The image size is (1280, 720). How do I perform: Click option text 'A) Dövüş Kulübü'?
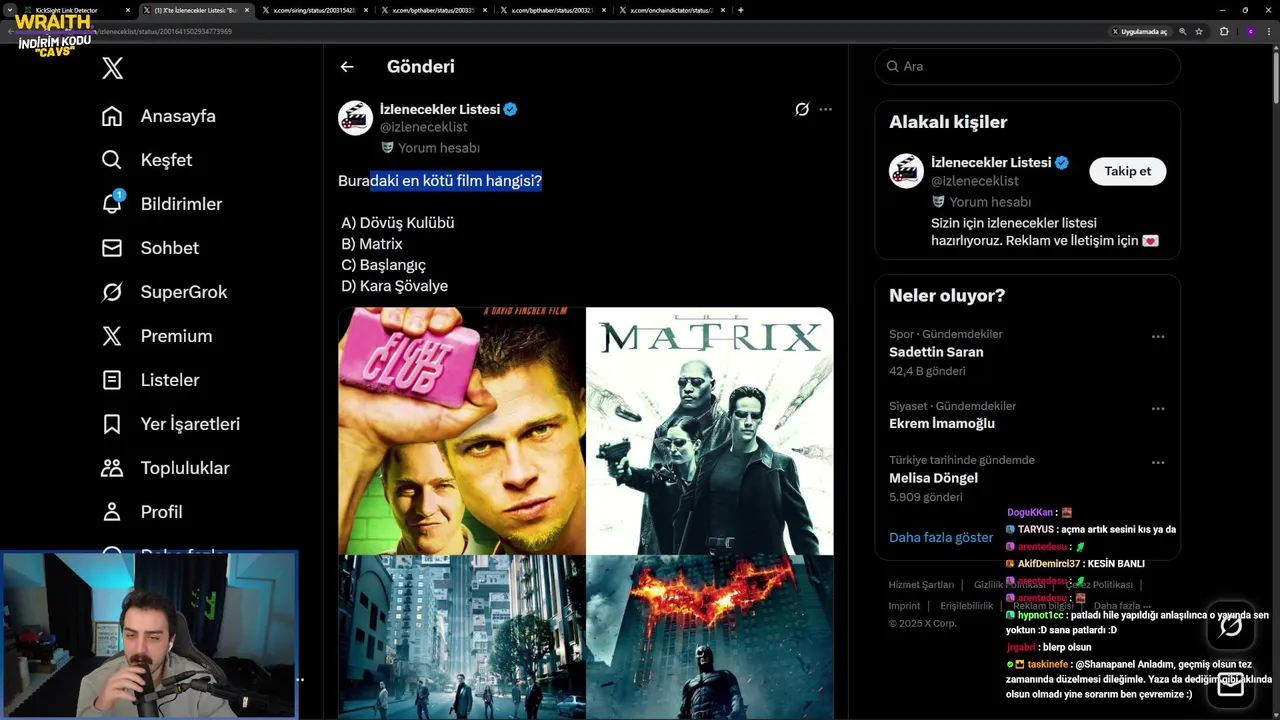[x=398, y=223]
